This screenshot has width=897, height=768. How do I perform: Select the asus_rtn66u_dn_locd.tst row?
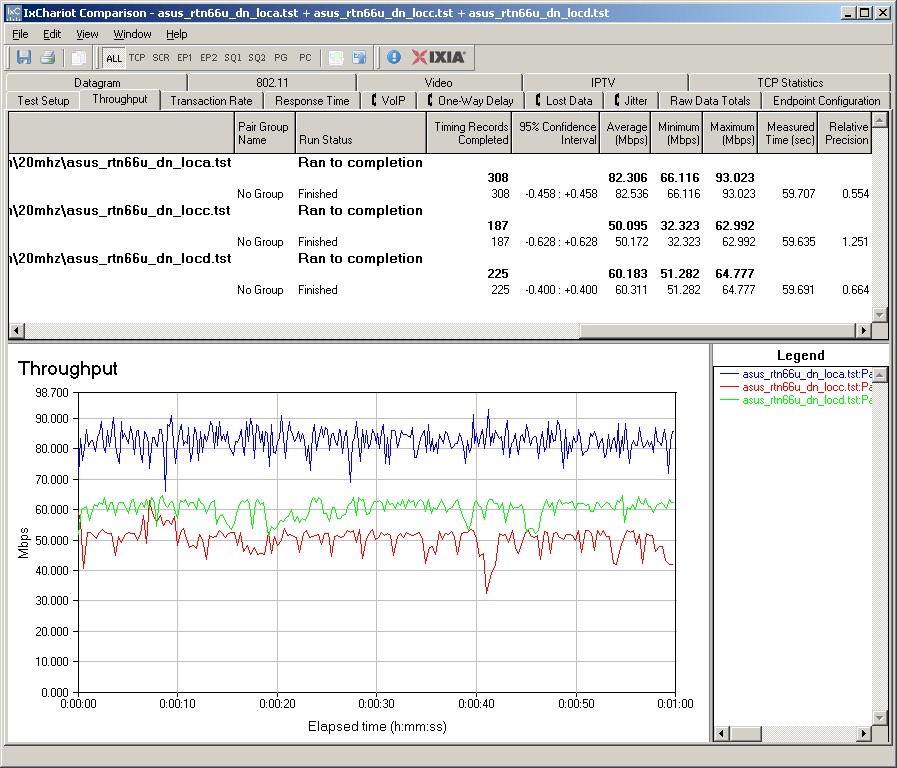click(x=440, y=258)
